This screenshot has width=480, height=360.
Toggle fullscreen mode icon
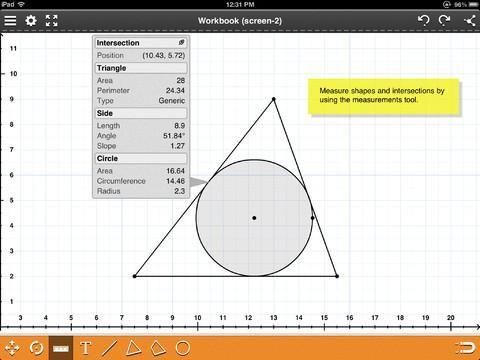51,21
